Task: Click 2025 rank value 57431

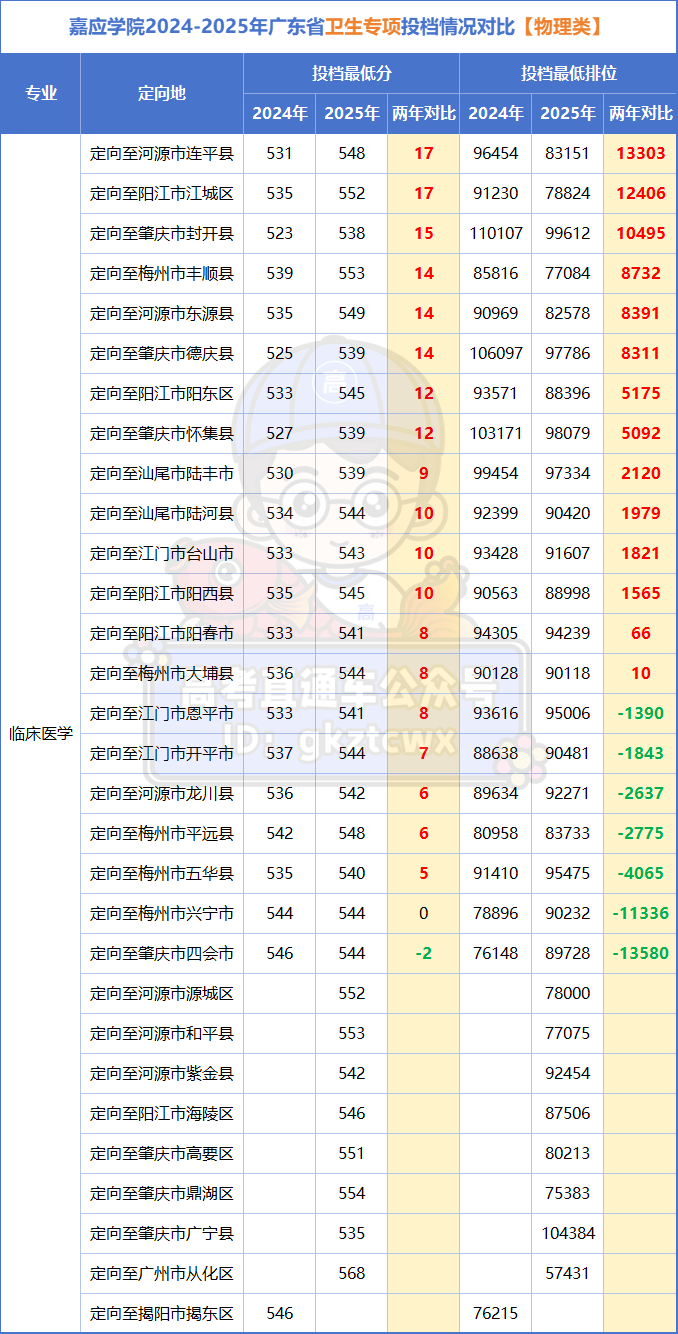Action: [x=568, y=1274]
